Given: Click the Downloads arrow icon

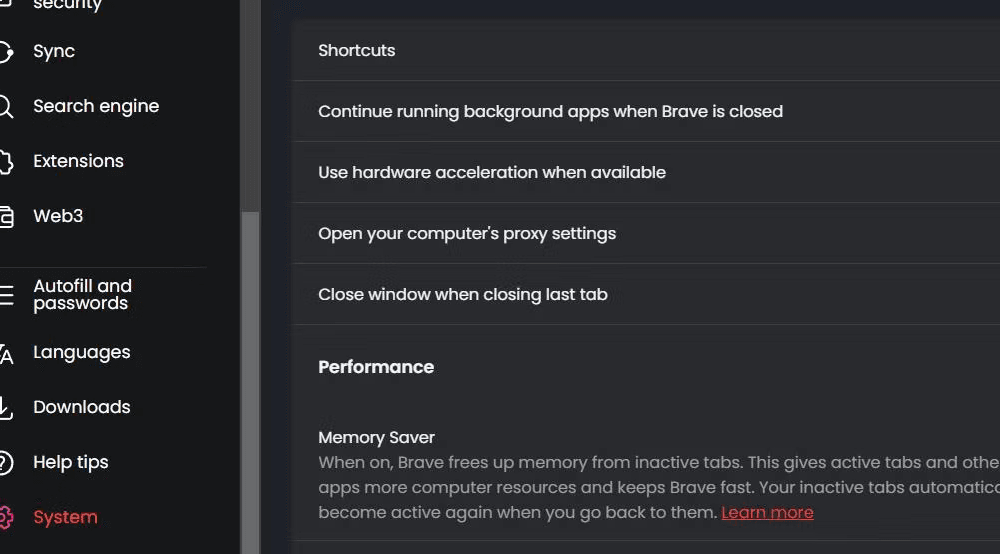Looking at the screenshot, I should (5, 408).
